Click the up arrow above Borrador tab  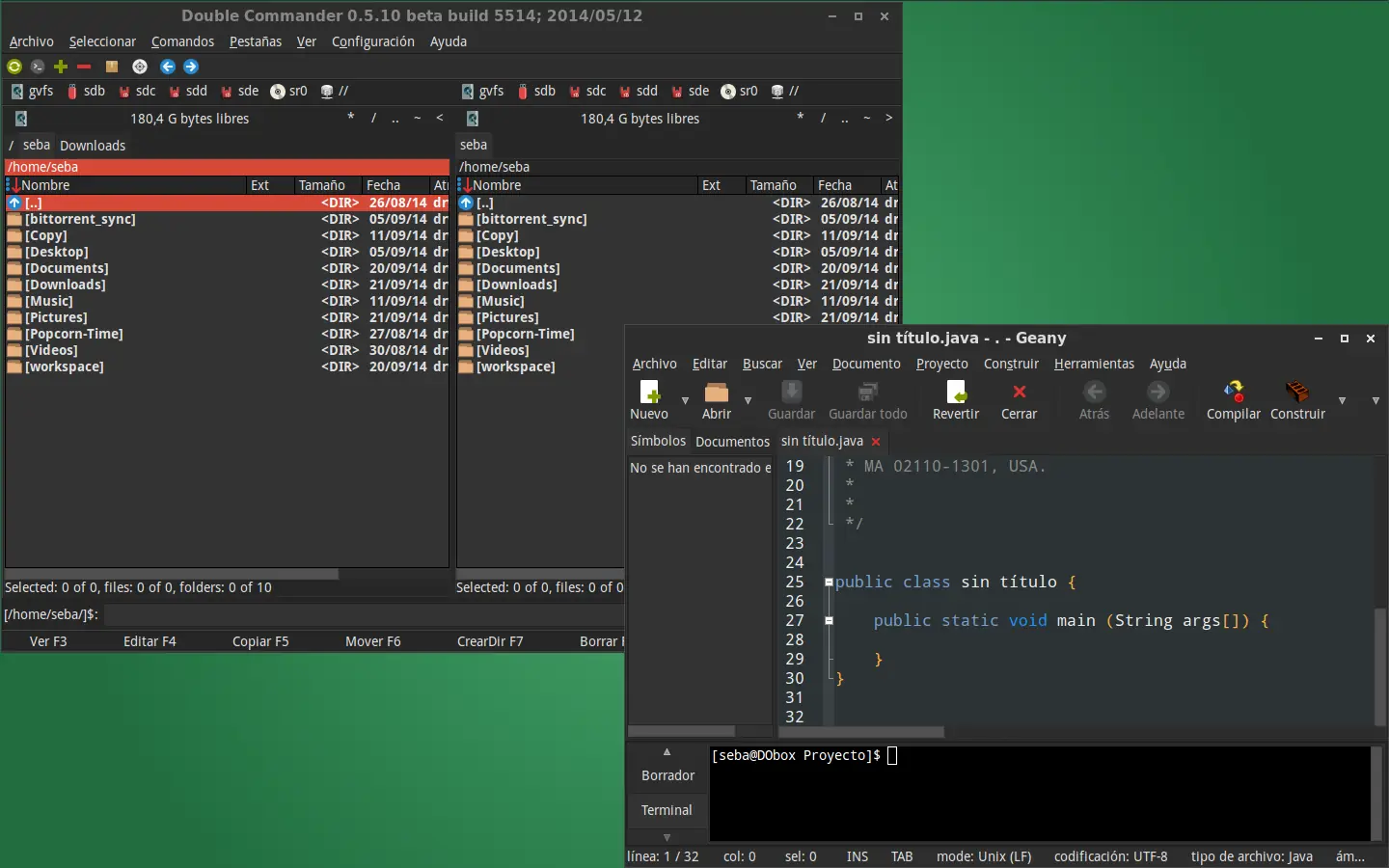(667, 751)
